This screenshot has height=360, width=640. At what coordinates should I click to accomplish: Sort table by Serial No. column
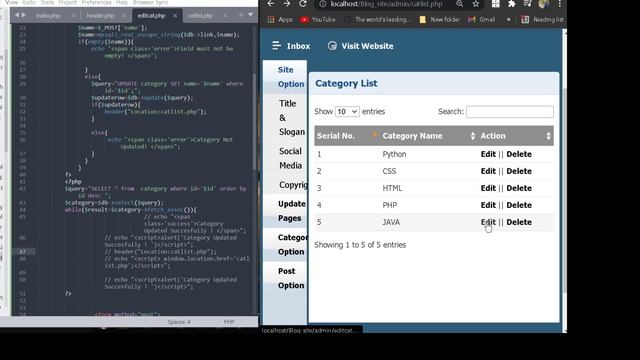[346, 136]
